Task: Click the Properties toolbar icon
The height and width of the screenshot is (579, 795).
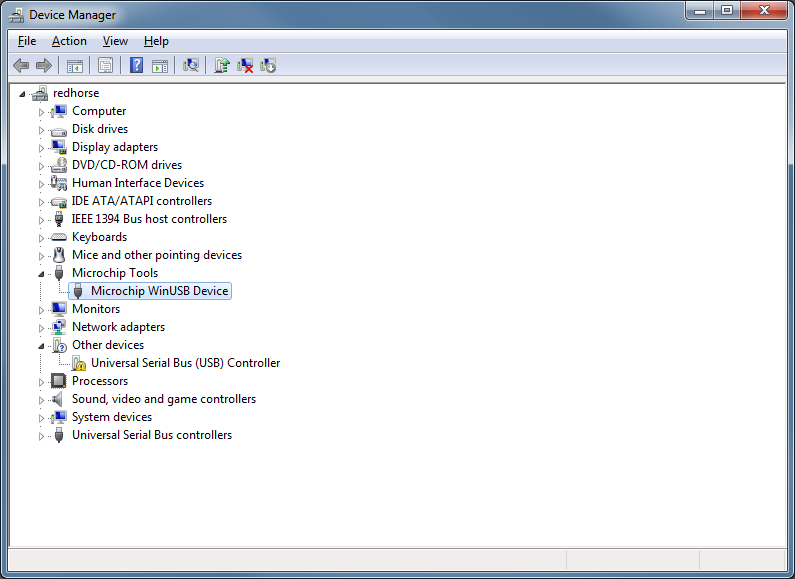Action: pyautogui.click(x=105, y=66)
